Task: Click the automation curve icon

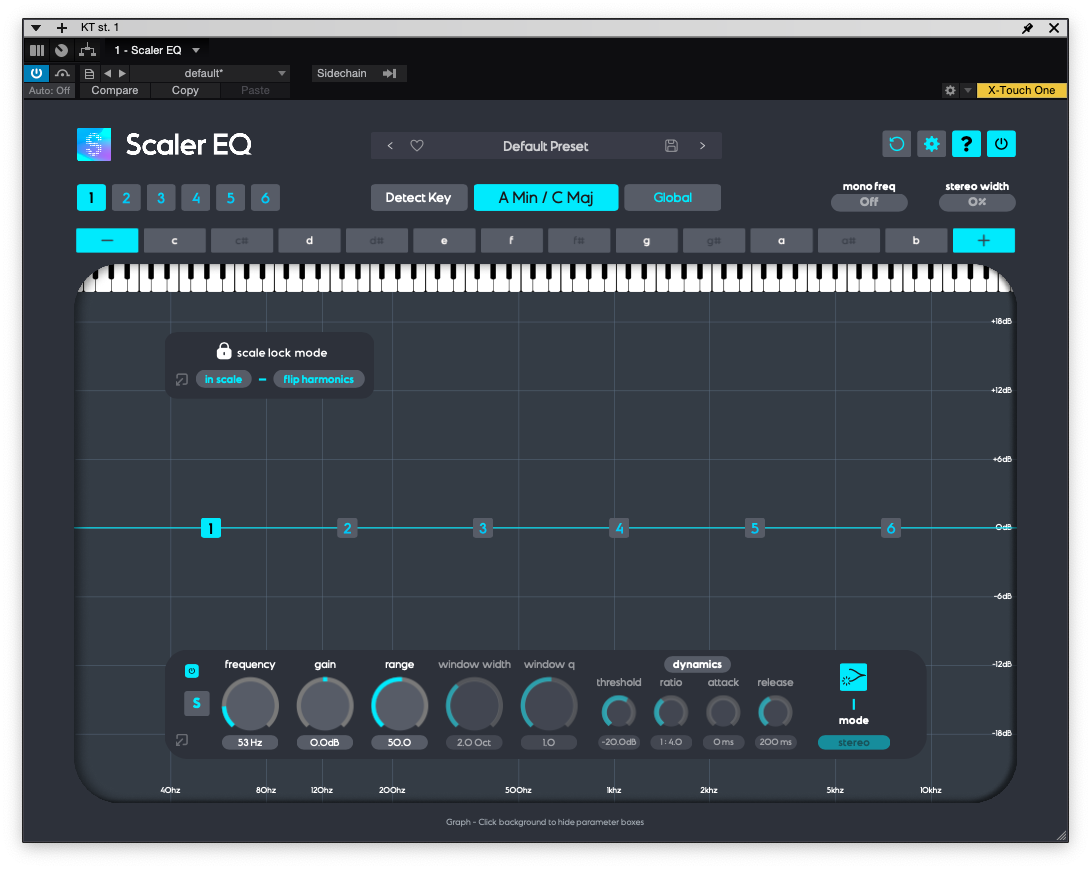Action: pyautogui.click(x=63, y=73)
